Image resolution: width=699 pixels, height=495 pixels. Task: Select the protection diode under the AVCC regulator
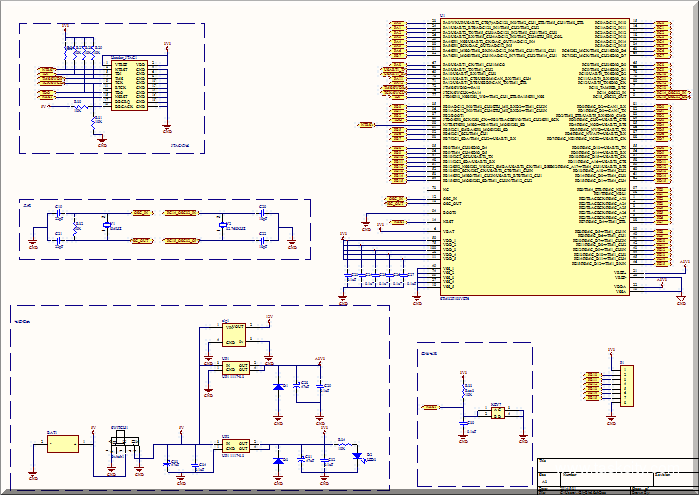(x=277, y=386)
